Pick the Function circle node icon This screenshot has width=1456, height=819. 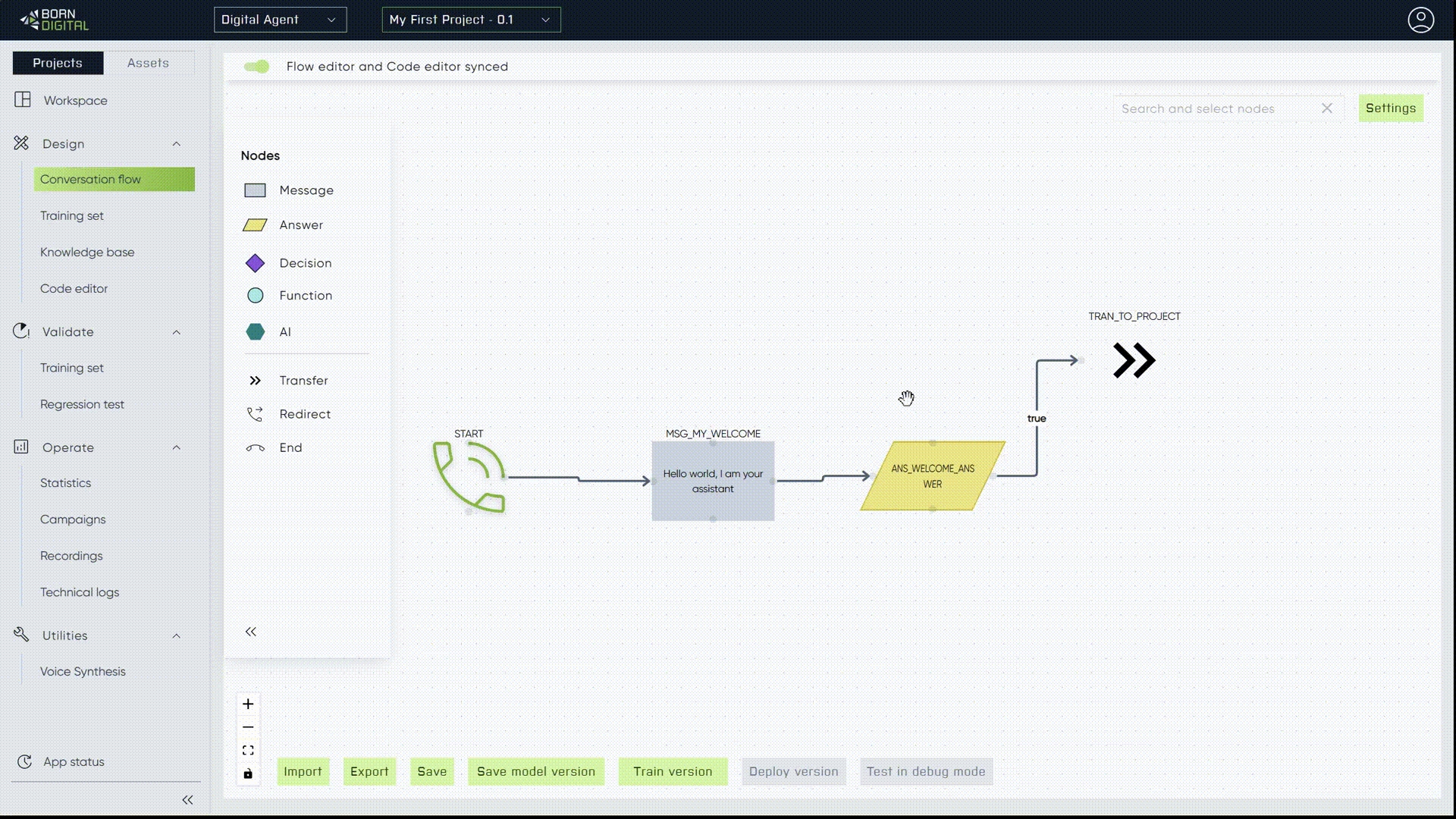(255, 296)
